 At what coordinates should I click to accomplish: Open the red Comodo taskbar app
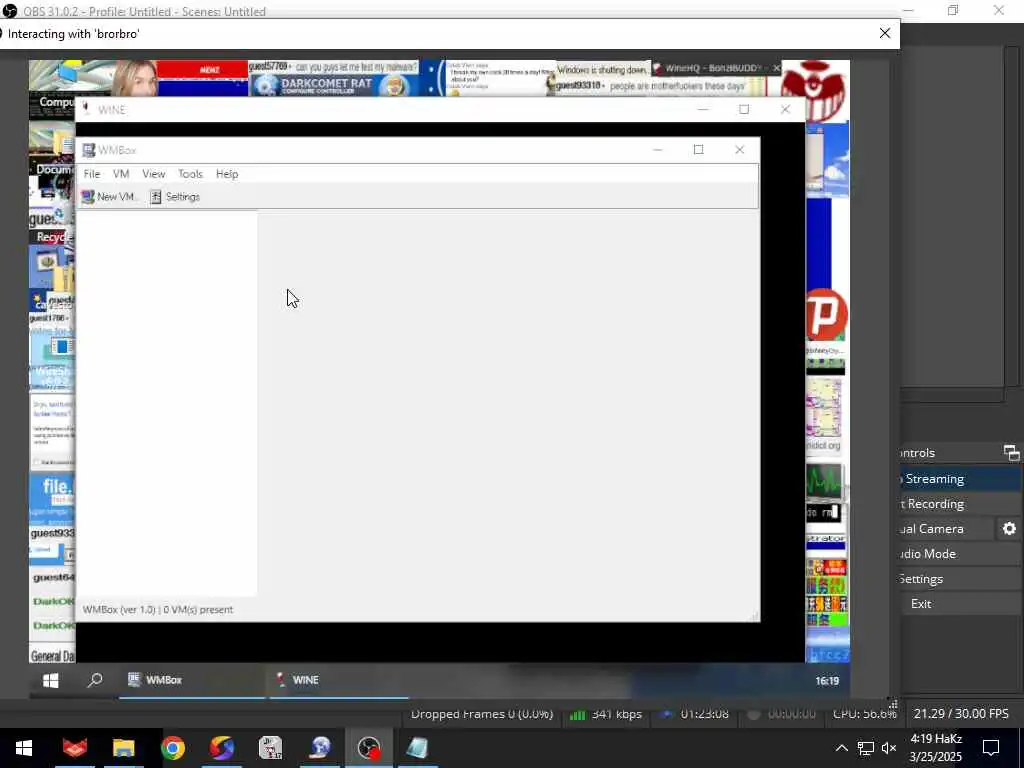74,748
